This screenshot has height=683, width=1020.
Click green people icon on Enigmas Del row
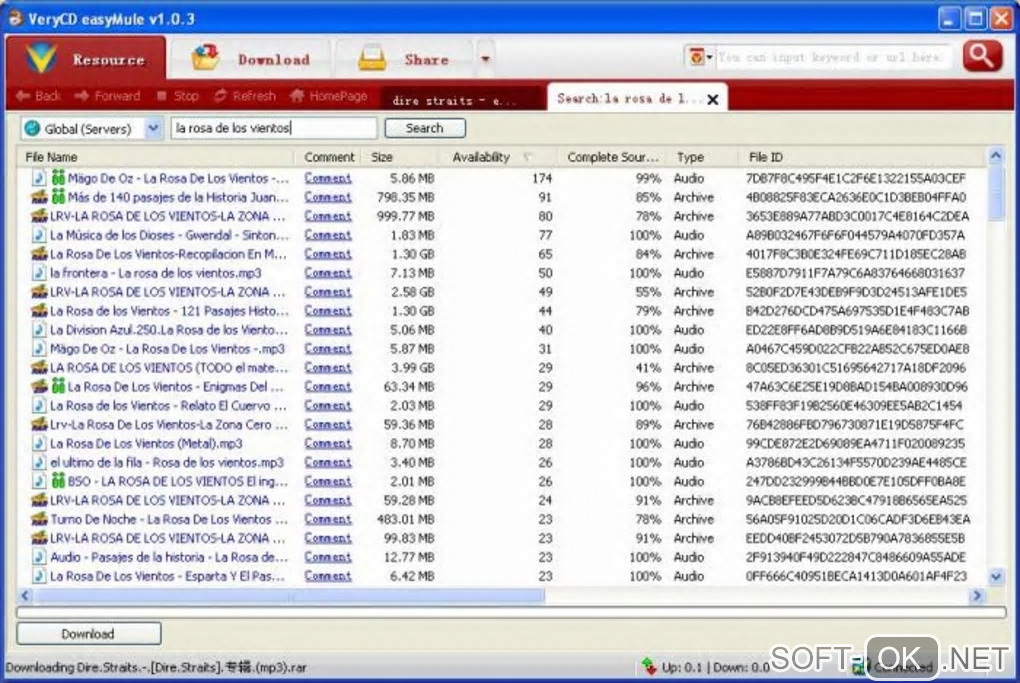point(58,386)
